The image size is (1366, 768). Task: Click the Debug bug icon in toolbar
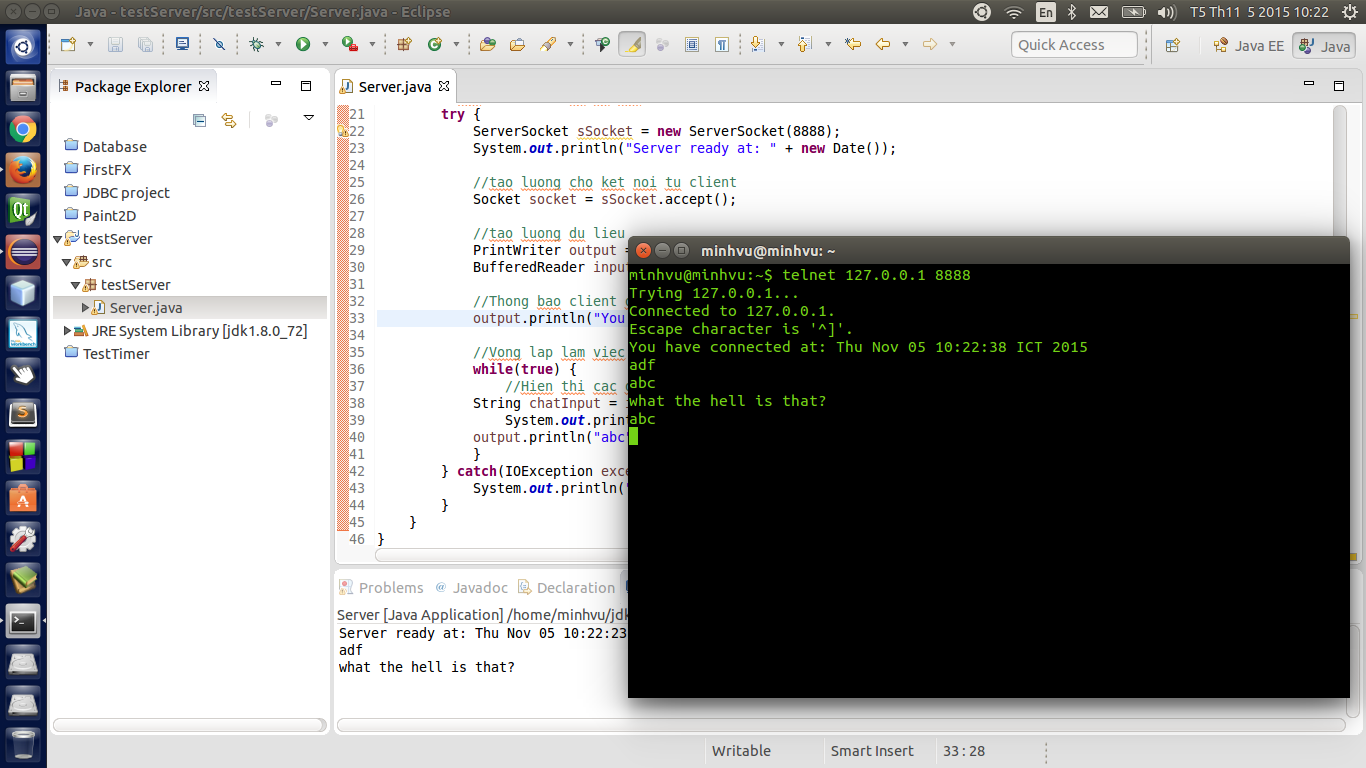(256, 45)
